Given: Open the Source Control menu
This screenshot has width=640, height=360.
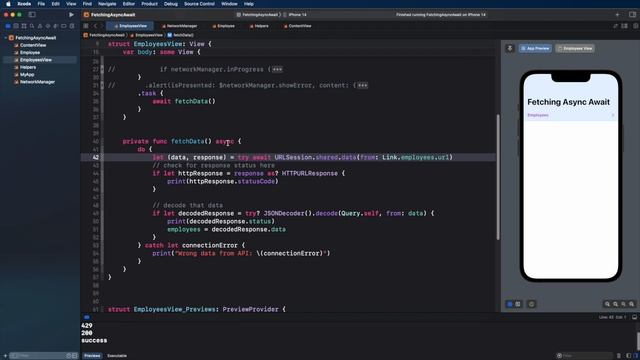Looking at the screenshot, I should [x=199, y=4].
